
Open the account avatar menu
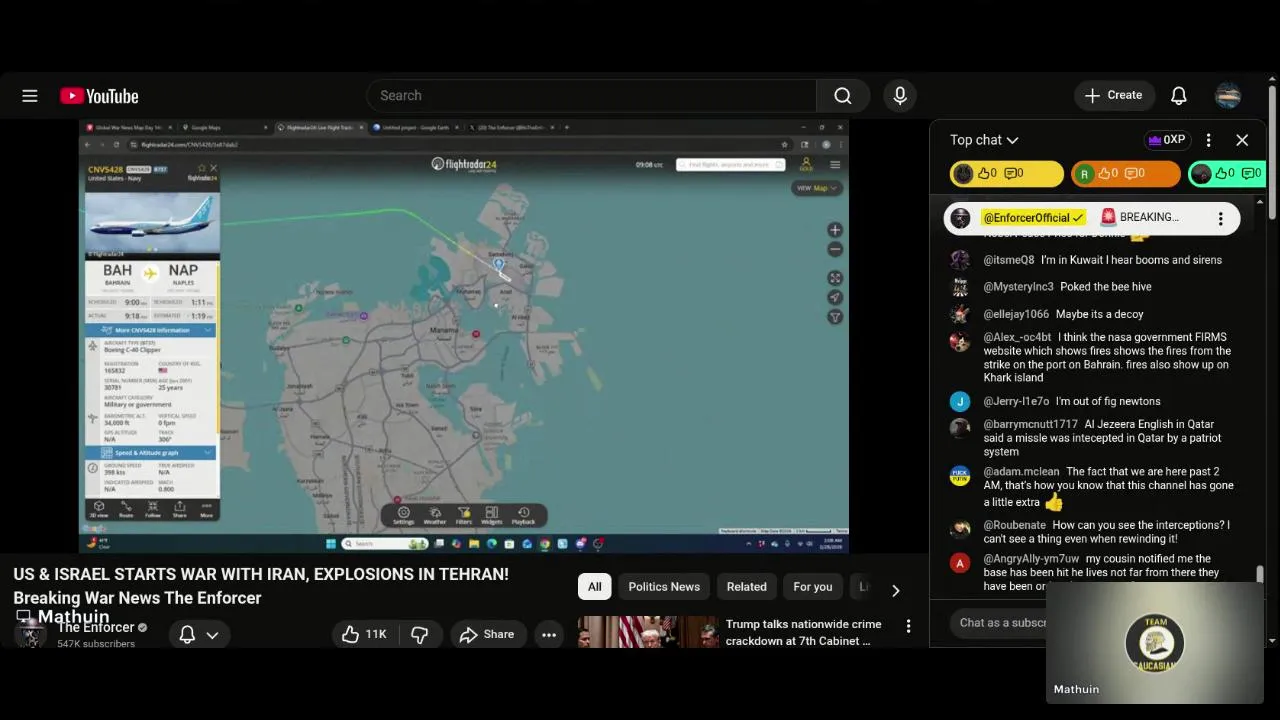(1228, 96)
